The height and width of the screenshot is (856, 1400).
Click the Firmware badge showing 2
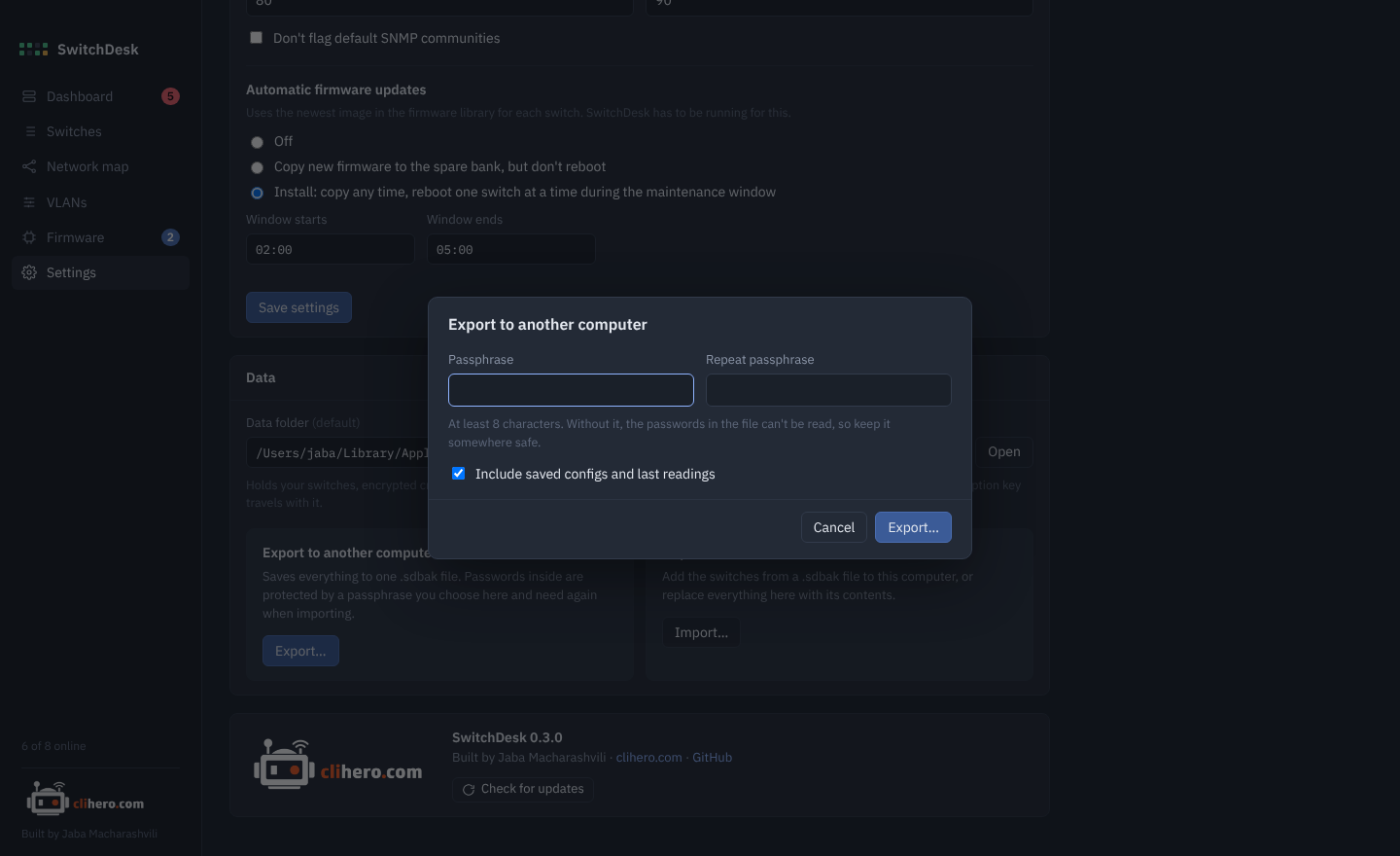[170, 237]
